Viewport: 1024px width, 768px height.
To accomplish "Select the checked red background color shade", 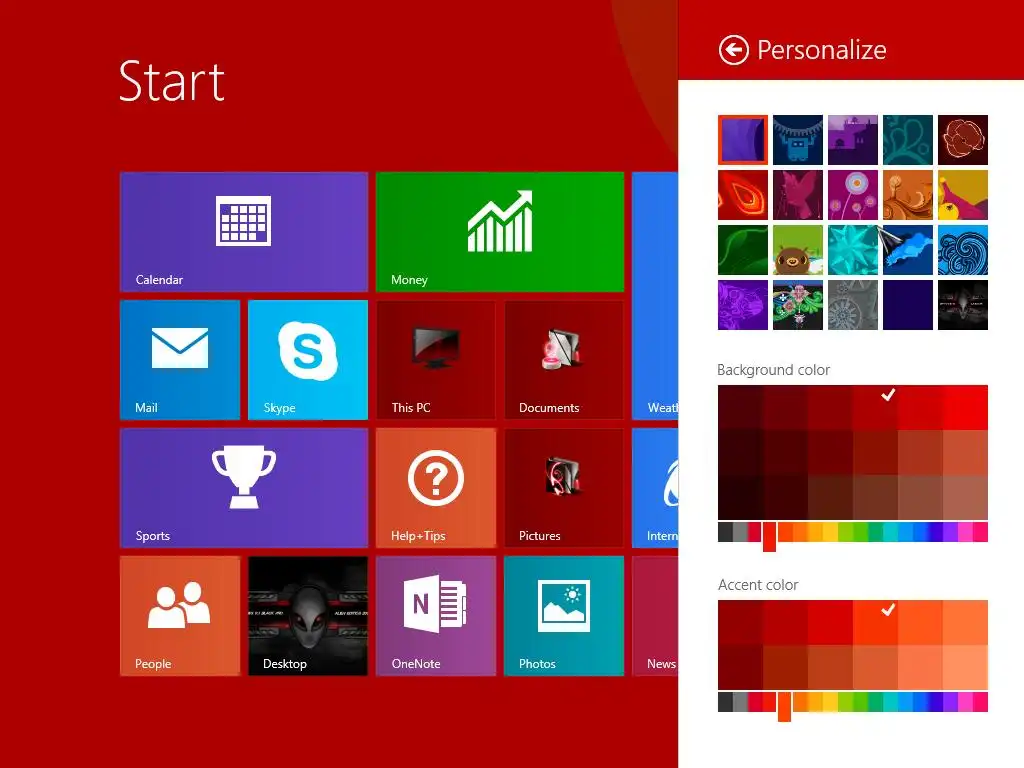I will 875,407.
